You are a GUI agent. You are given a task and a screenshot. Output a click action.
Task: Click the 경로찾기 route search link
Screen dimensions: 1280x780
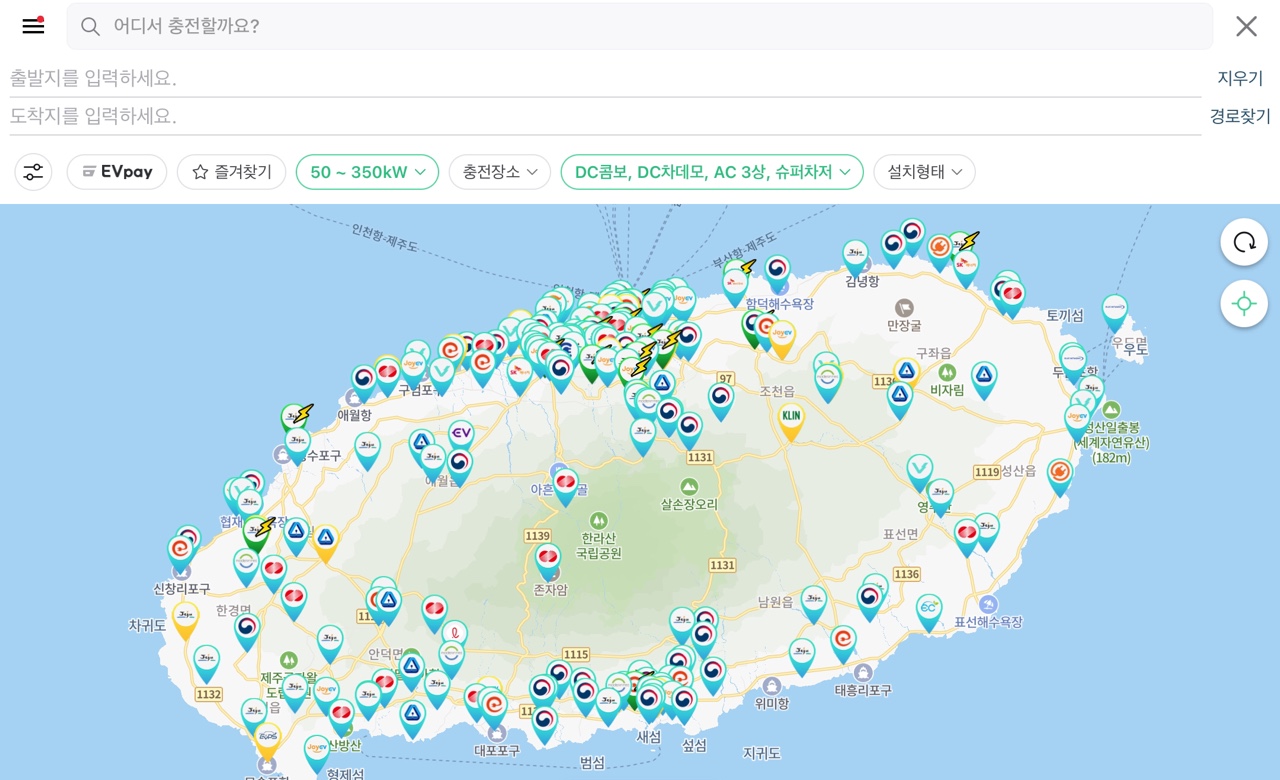click(1240, 116)
